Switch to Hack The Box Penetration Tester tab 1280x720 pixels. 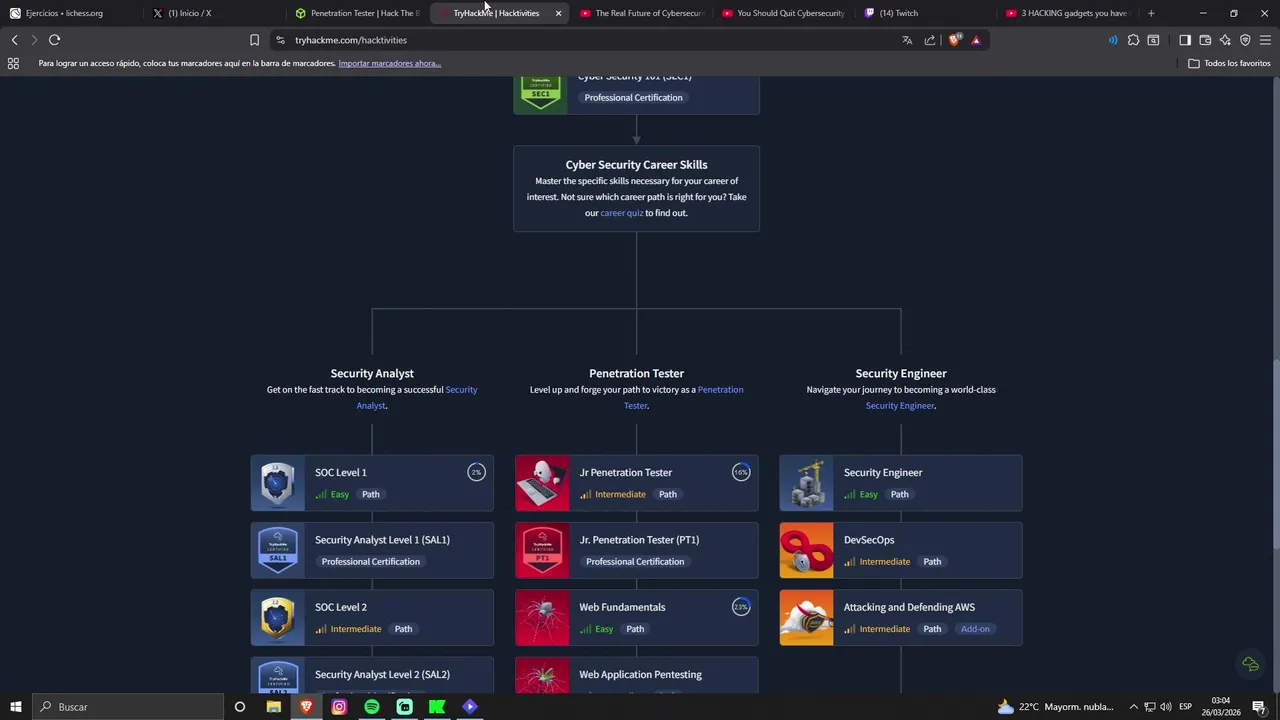tap(357, 13)
